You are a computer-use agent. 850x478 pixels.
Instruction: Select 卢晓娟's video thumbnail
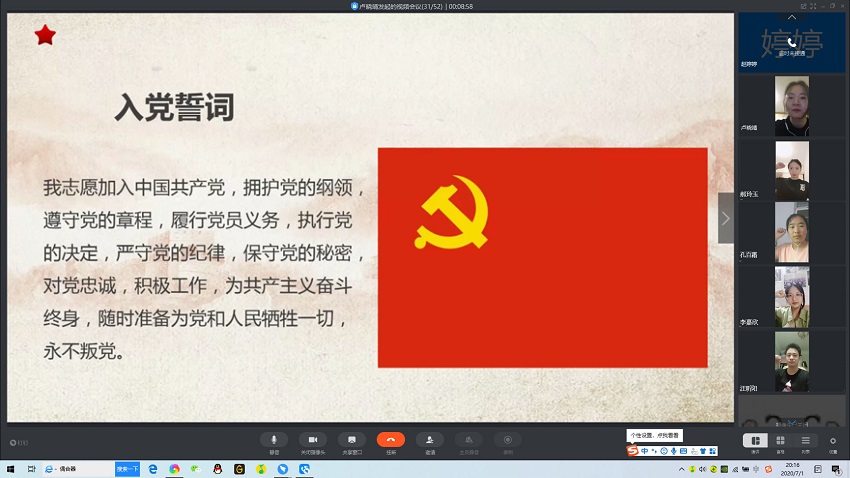click(792, 106)
